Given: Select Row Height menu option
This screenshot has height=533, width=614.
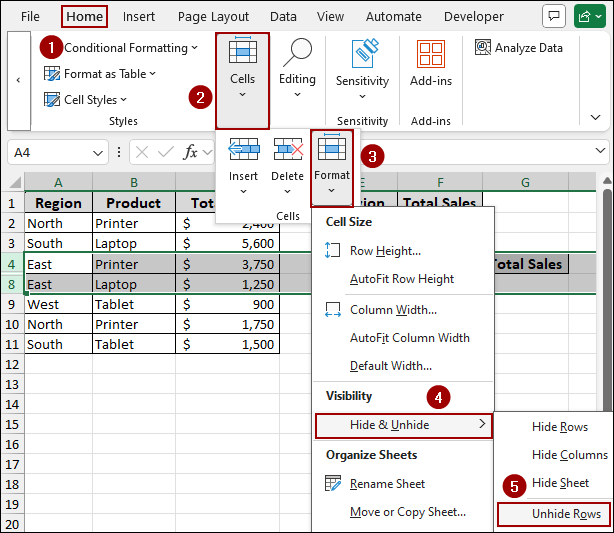Looking at the screenshot, I should (385, 251).
